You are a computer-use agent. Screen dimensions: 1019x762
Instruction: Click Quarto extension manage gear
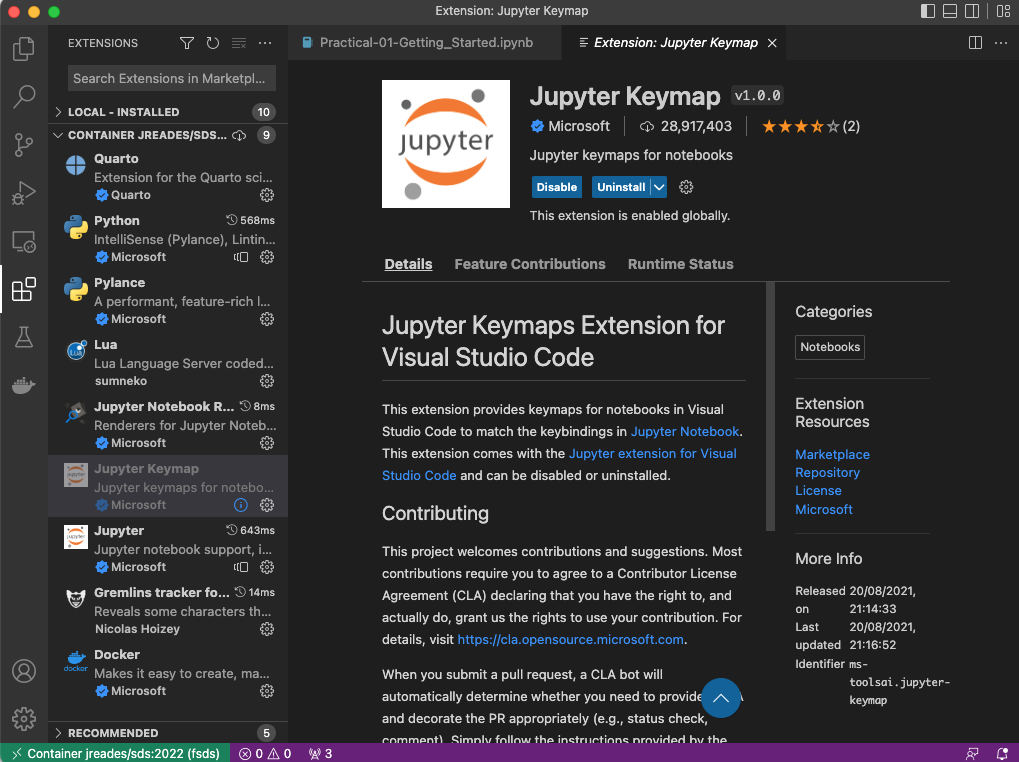click(266, 195)
